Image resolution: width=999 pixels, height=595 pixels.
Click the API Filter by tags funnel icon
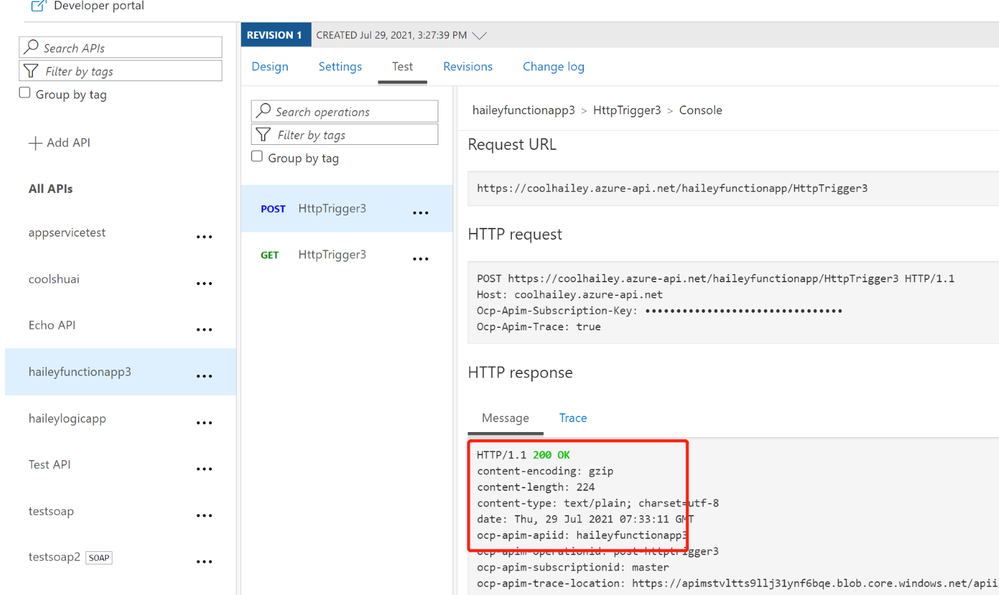click(x=31, y=71)
